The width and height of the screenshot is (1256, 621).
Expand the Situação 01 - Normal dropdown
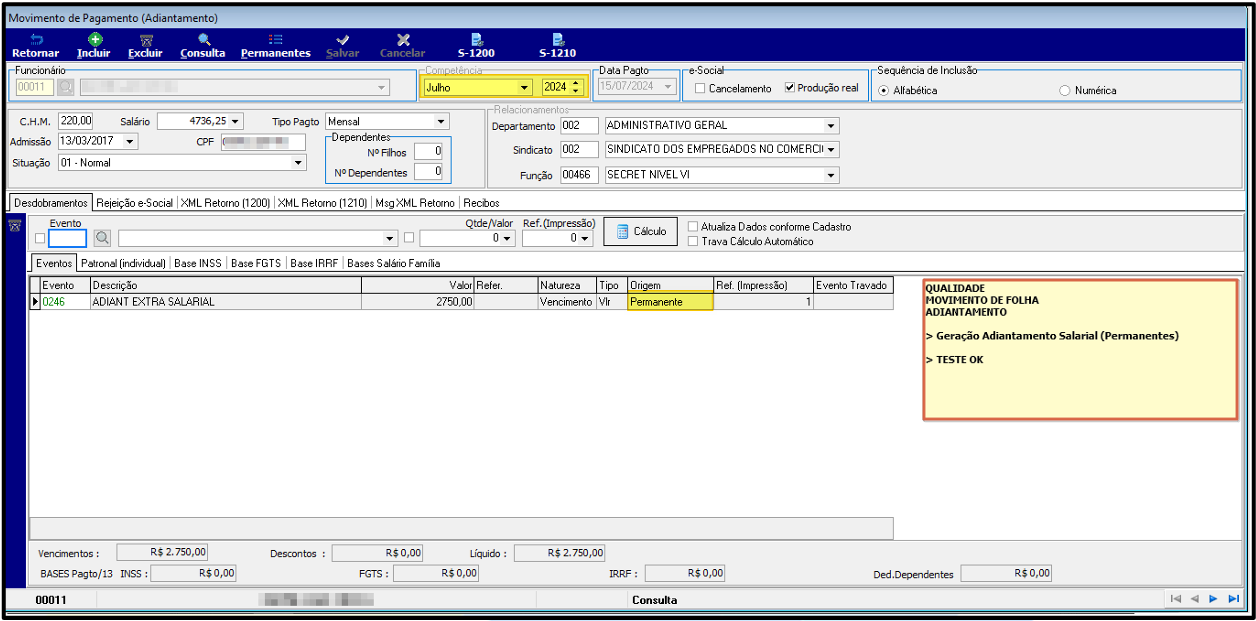coord(298,162)
